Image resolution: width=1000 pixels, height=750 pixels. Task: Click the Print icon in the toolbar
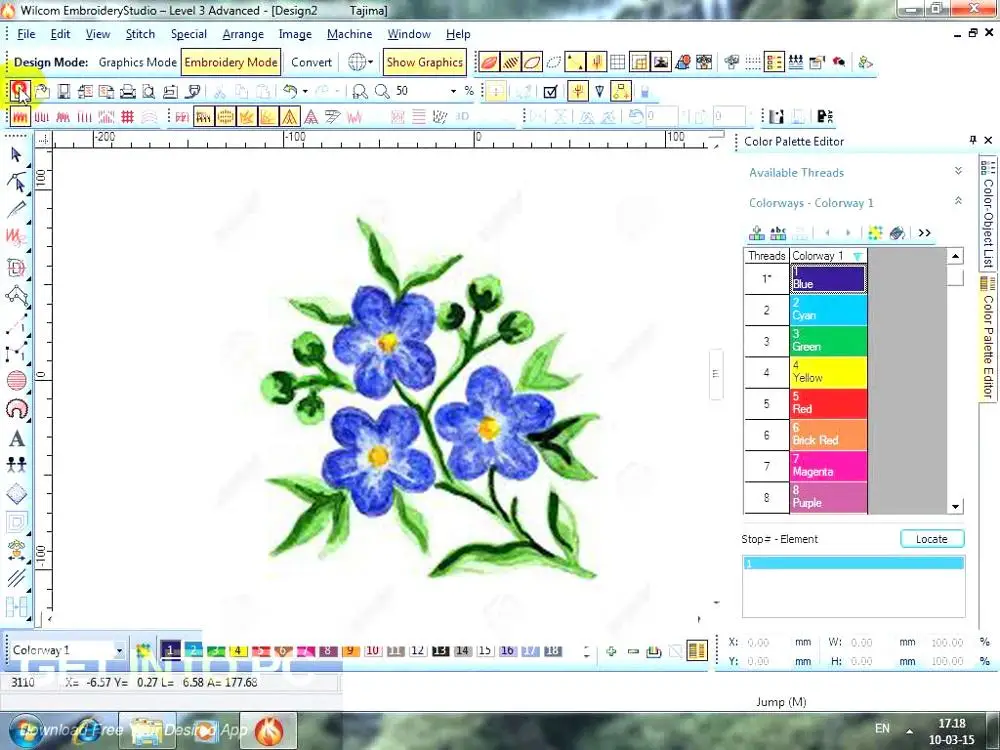pos(128,91)
